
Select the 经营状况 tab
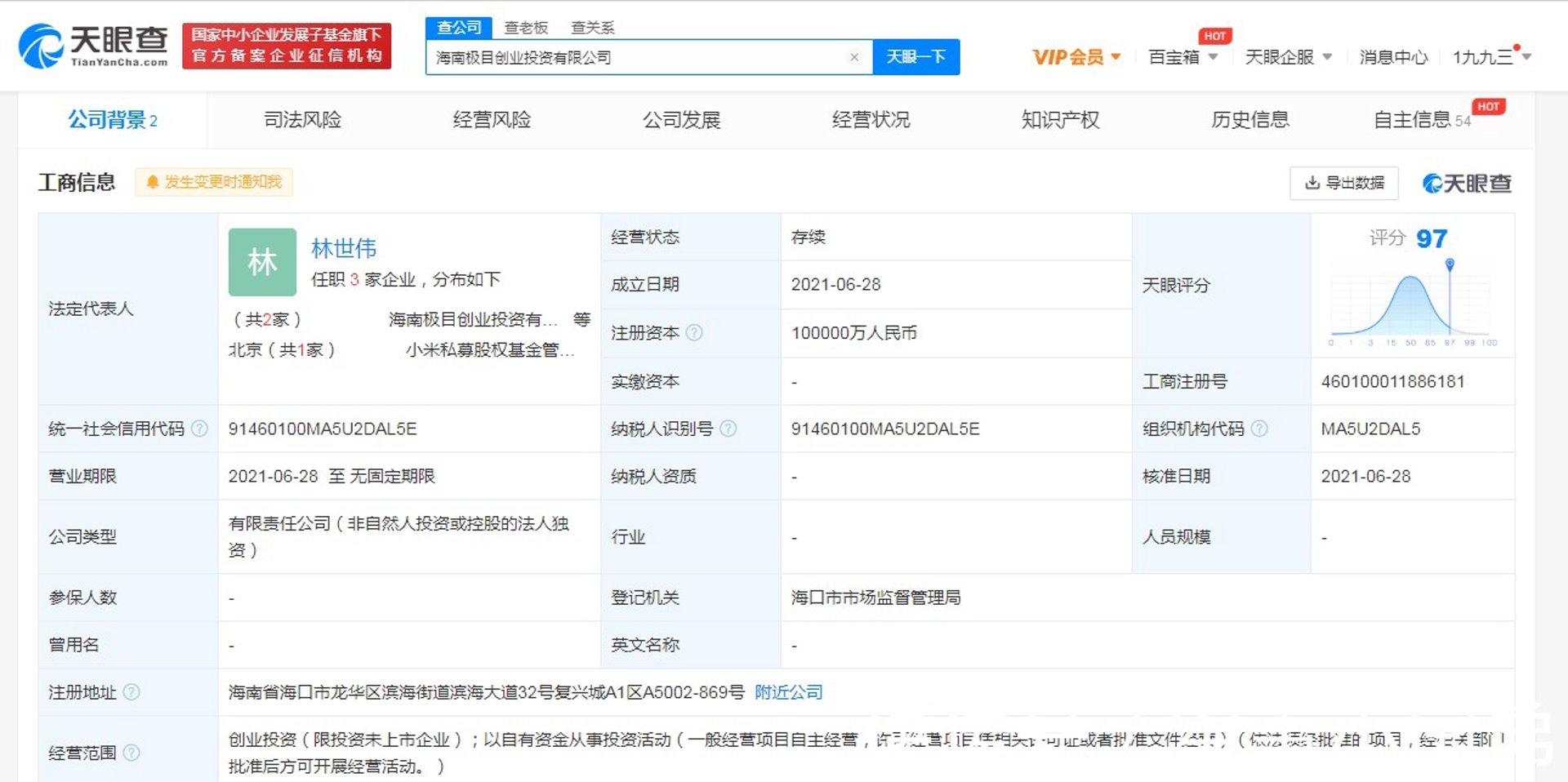(x=871, y=120)
